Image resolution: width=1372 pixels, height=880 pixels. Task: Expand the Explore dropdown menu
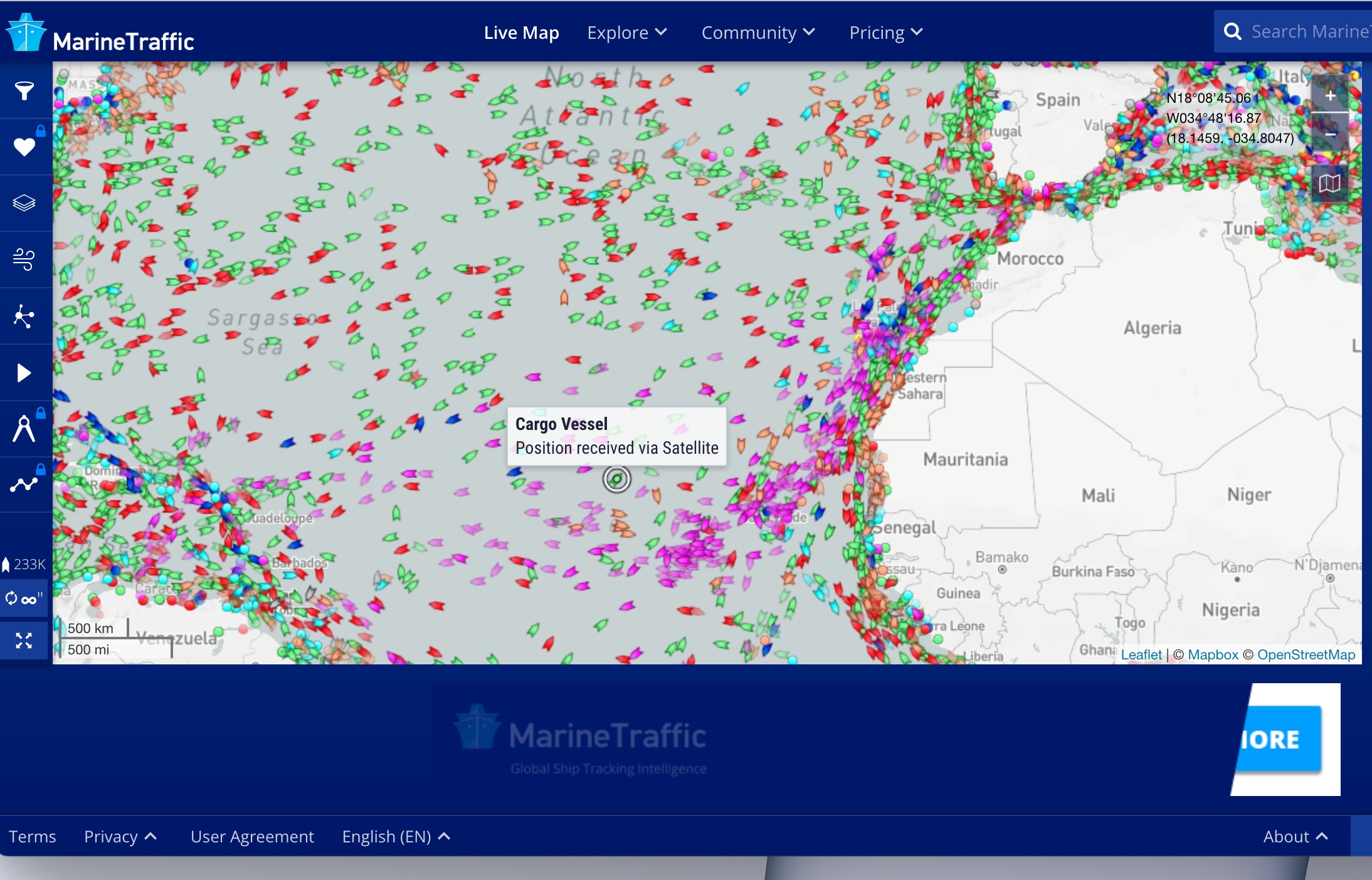click(x=626, y=33)
